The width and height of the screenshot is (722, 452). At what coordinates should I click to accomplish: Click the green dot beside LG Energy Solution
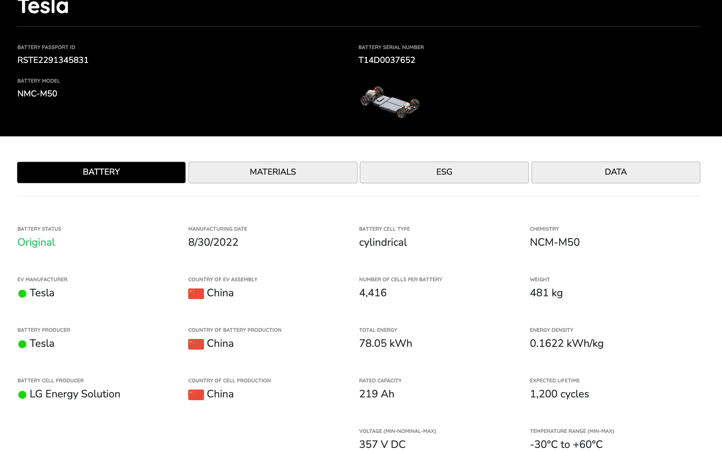tap(22, 395)
